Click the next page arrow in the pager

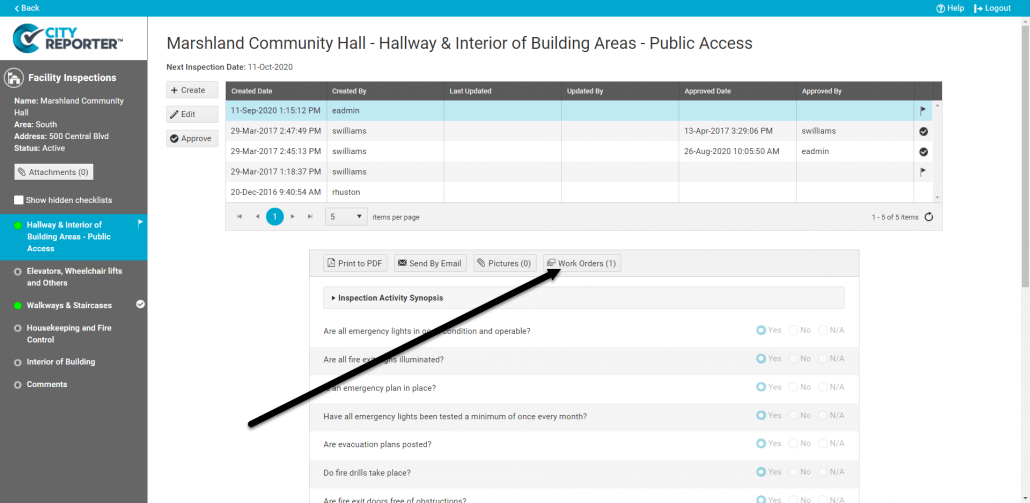click(x=292, y=217)
